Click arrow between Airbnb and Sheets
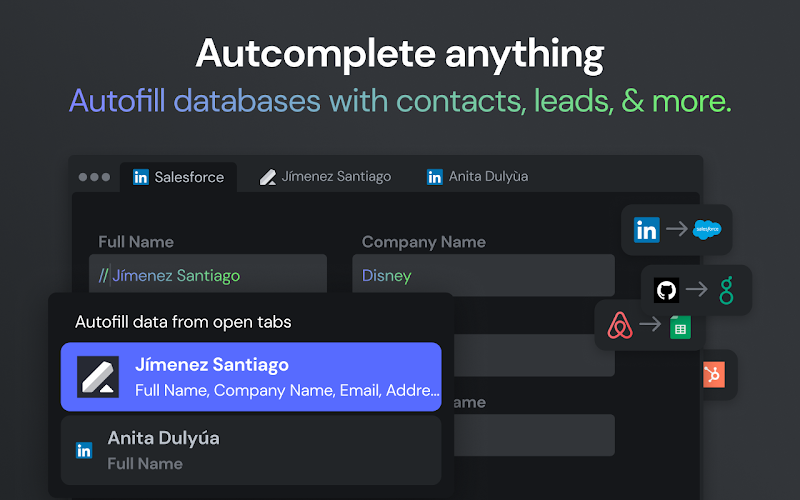This screenshot has height=500, width=800. pos(650,324)
